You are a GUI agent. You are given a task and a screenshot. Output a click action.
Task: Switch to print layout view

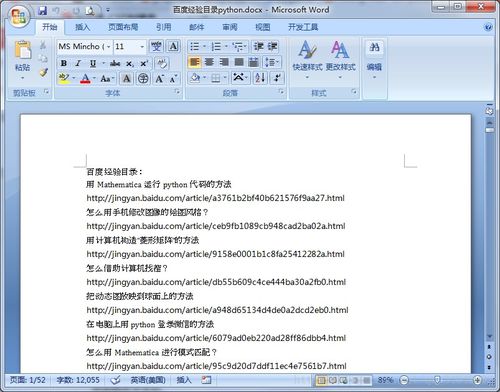click(321, 380)
